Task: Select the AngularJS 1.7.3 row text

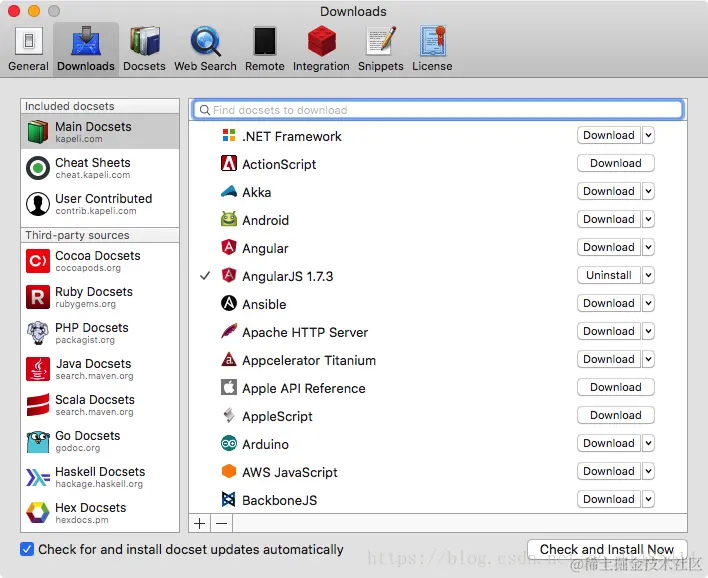Action: click(288, 276)
